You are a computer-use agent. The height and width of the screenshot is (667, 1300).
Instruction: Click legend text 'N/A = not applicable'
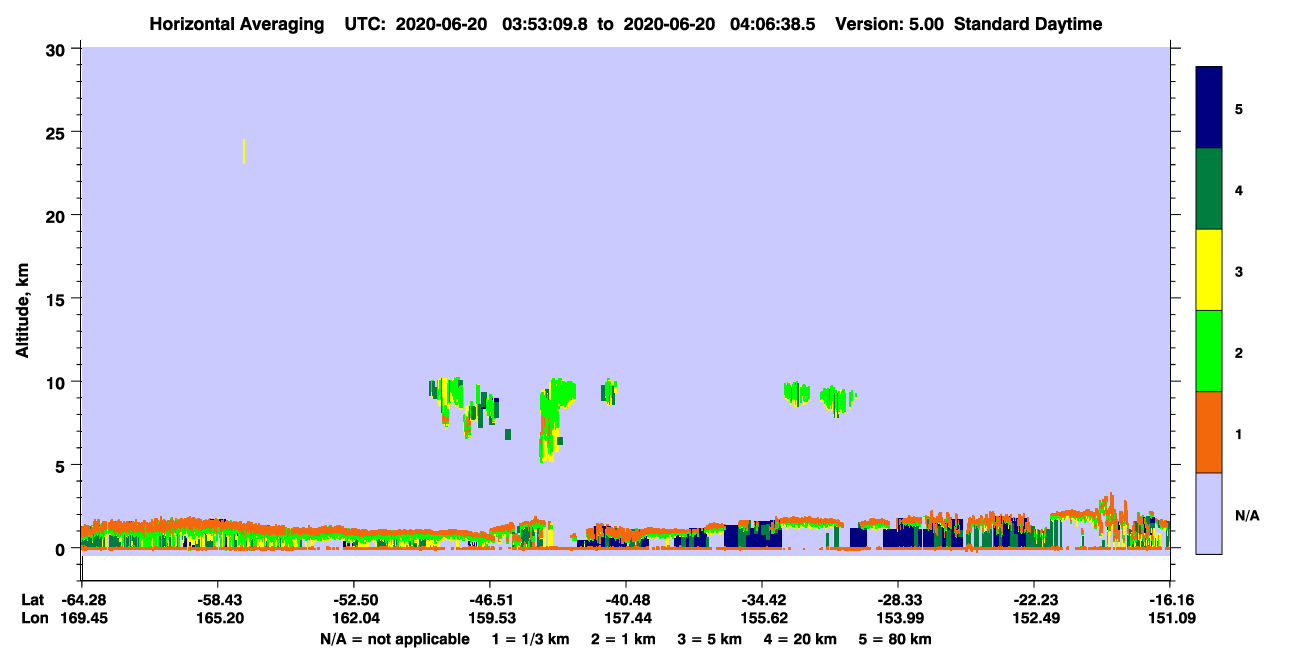tap(395, 639)
